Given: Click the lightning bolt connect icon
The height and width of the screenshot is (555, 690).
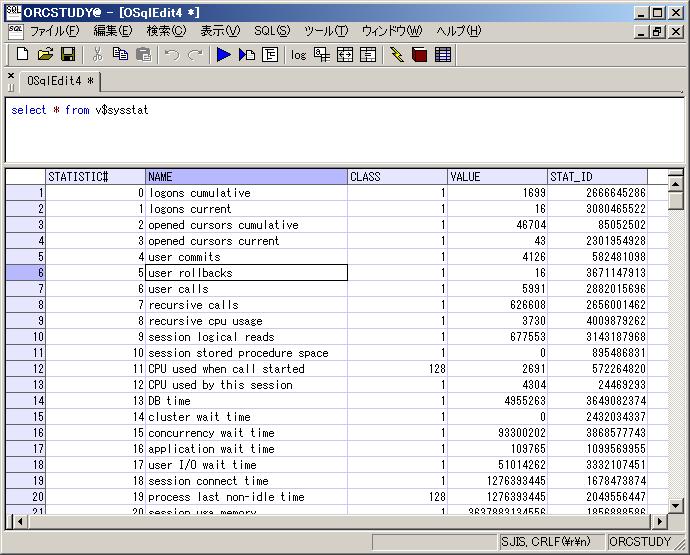Looking at the screenshot, I should tap(397, 54).
